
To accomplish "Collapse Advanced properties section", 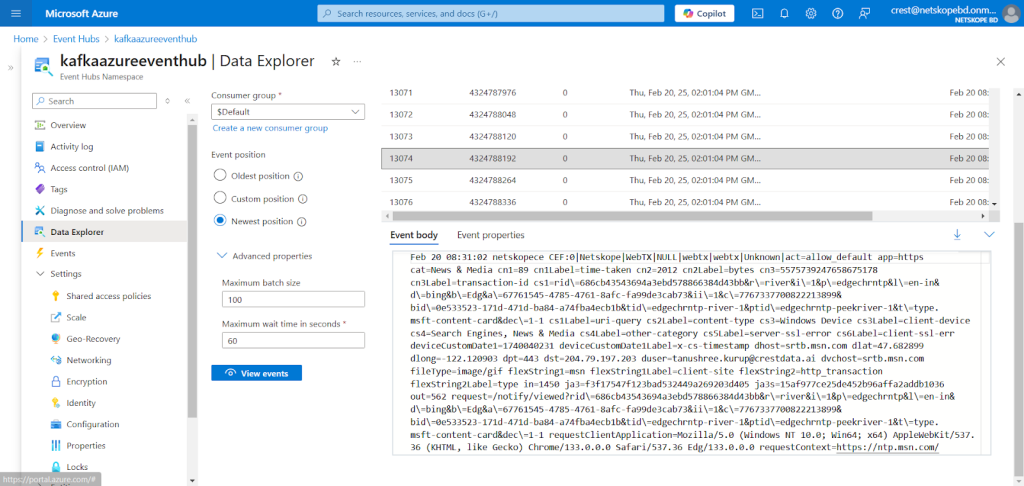I will [x=221, y=256].
